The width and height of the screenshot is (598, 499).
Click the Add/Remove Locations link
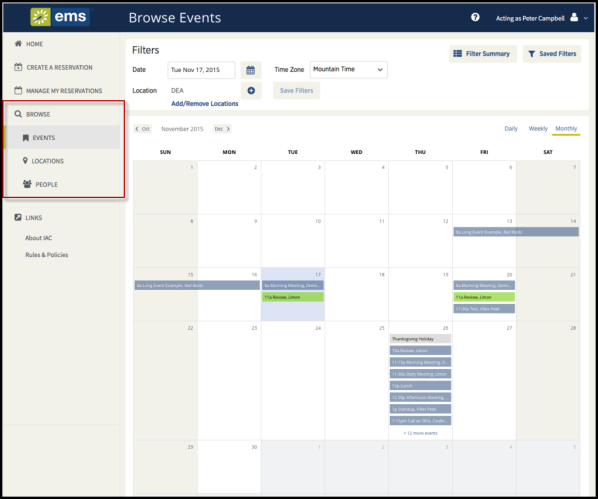click(x=204, y=104)
